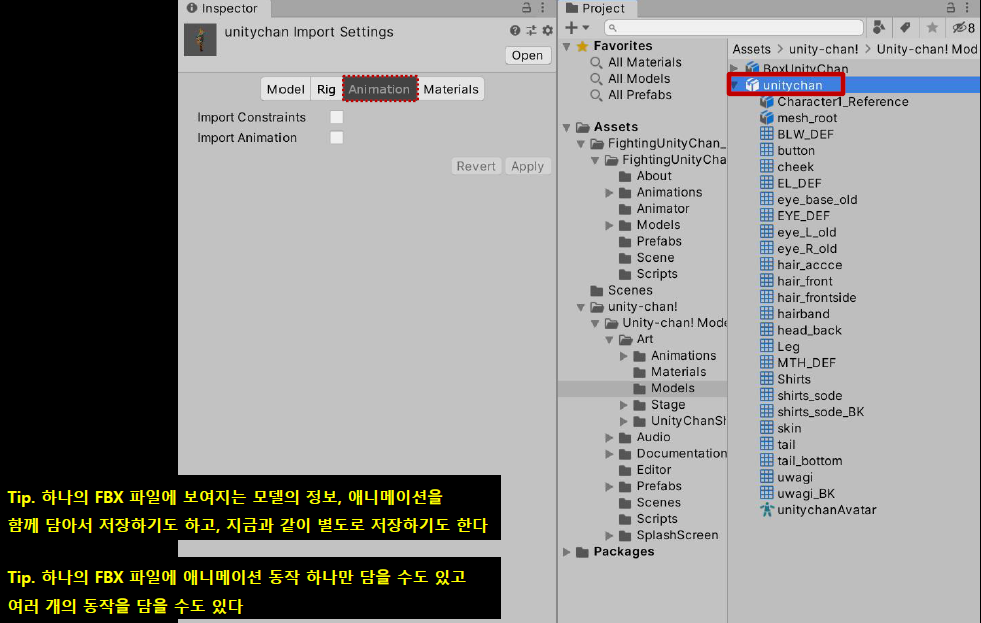Expand the SplashScreen folder

[x=609, y=535]
